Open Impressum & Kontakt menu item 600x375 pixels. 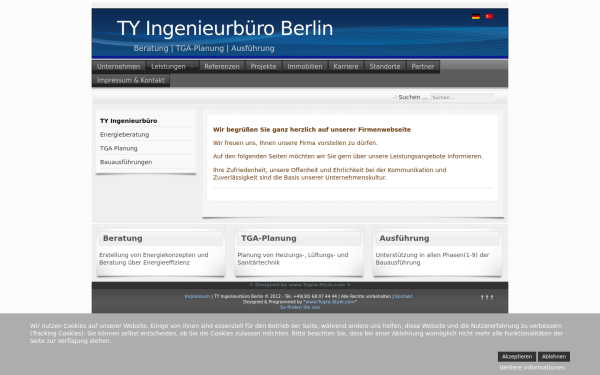click(130, 80)
